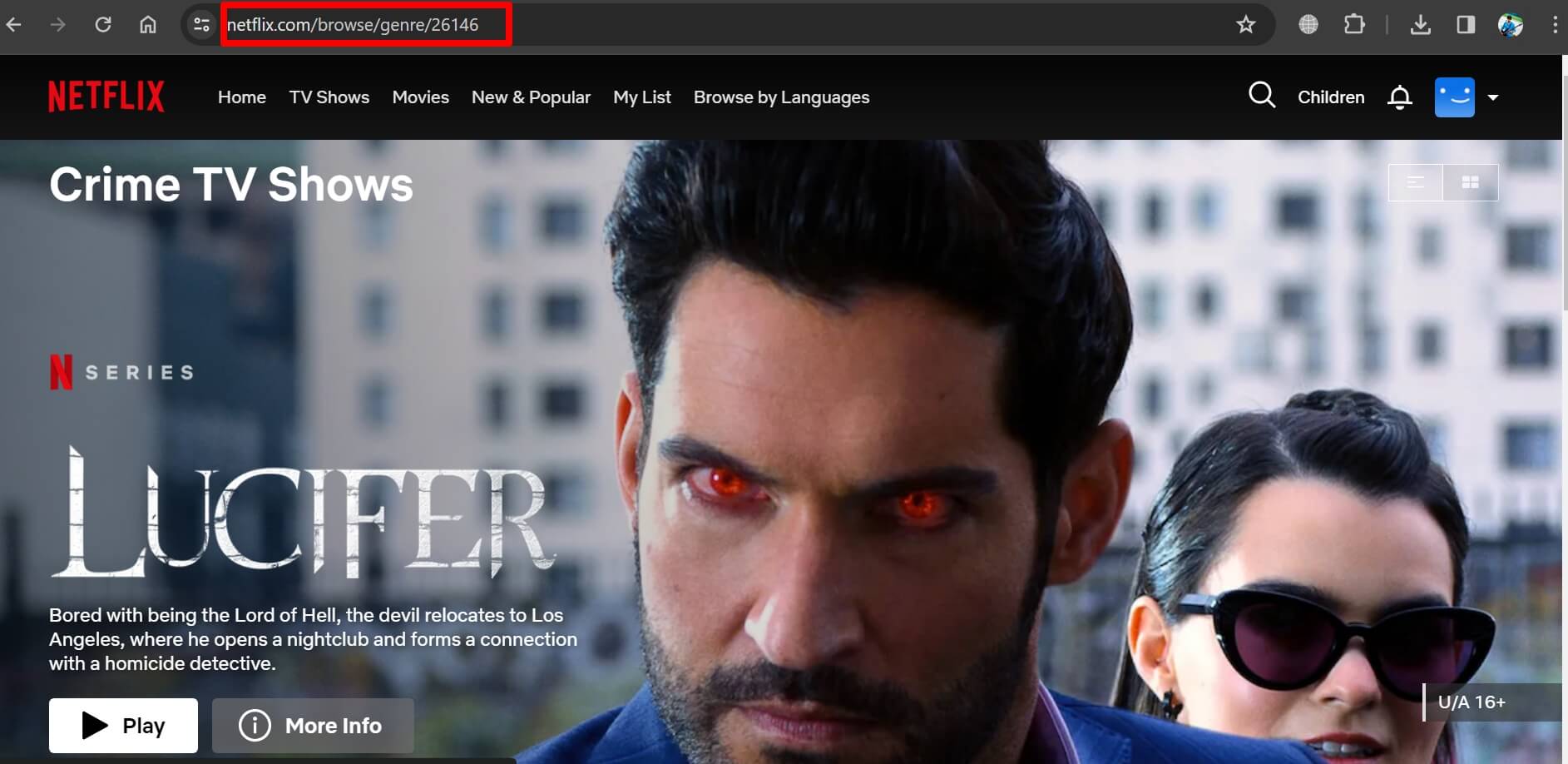Viewport: 1568px width, 764px height.
Task: Click the N SERIES label
Action: (122, 372)
